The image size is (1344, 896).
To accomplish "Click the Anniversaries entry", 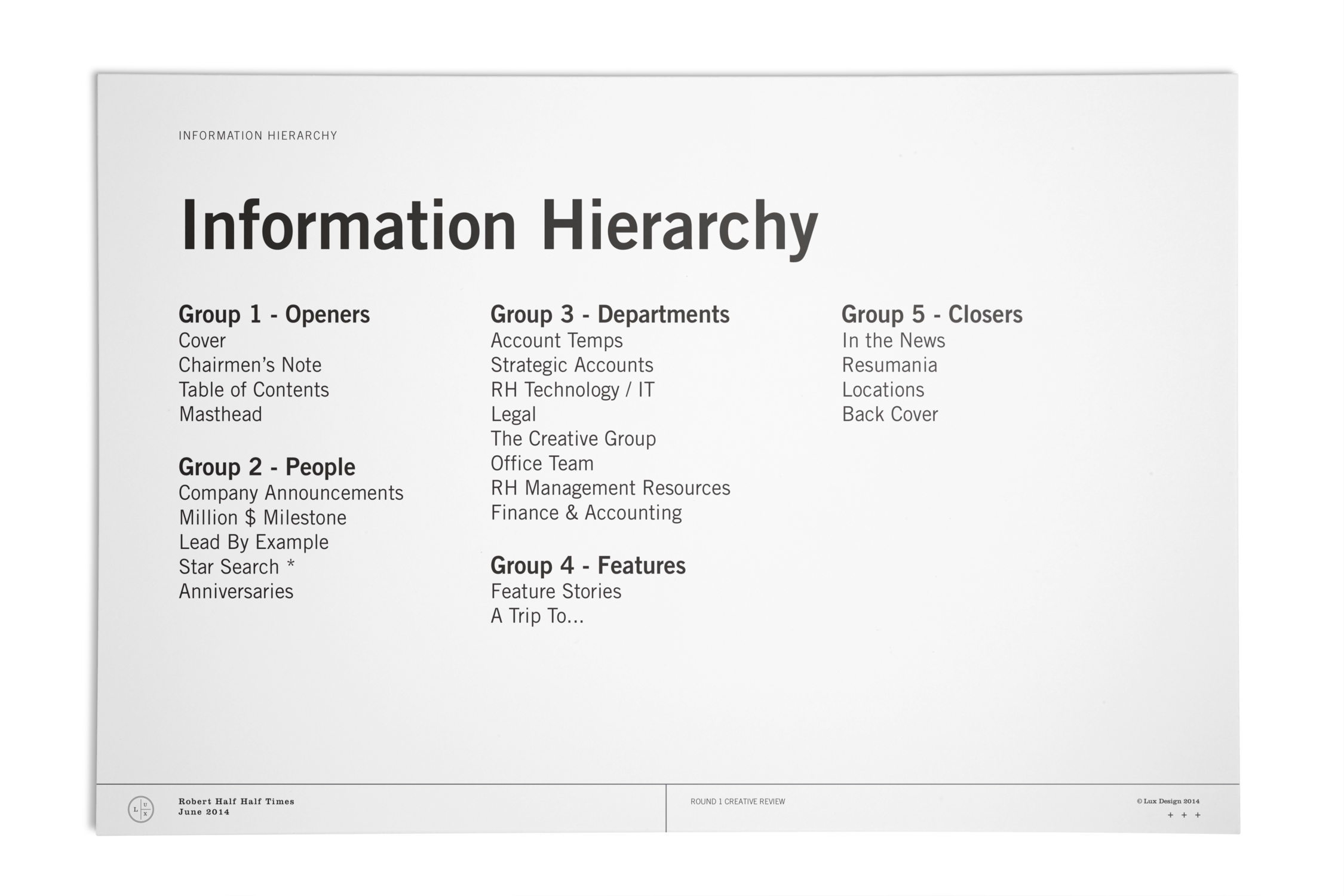I will pyautogui.click(x=236, y=591).
